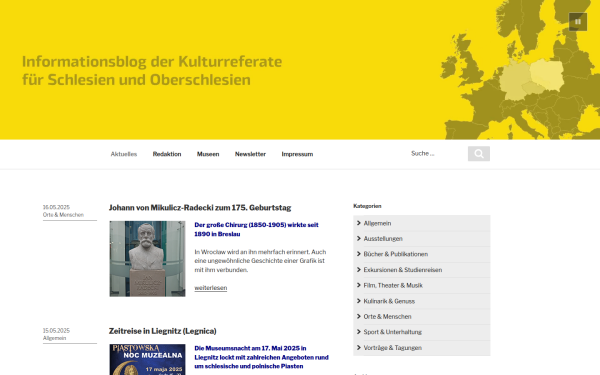Open article Johann von Mikulicz-Radecki zum 175. Geburtstag
Screen dimensions: 600x375
[x=200, y=208]
